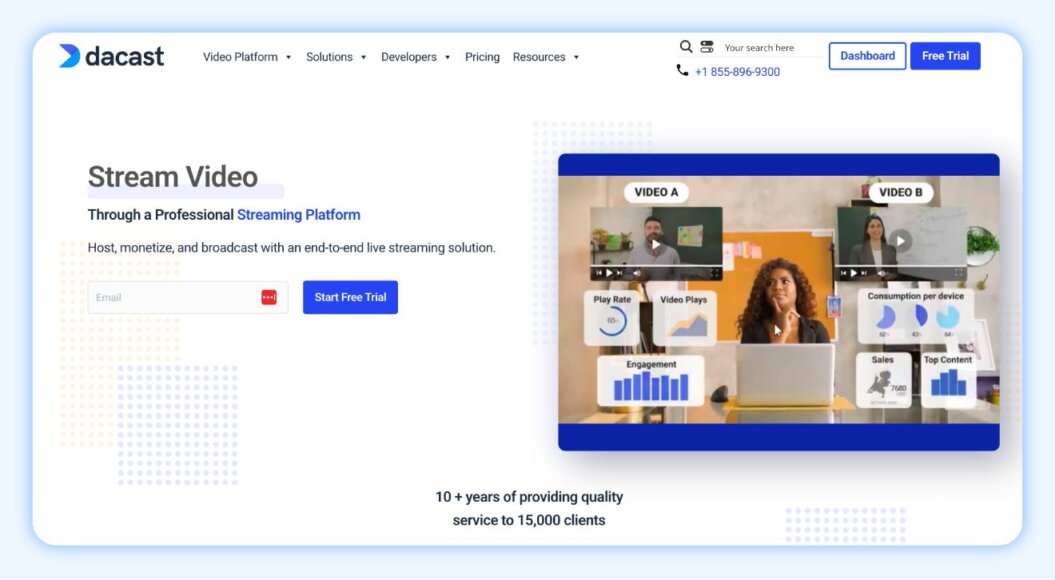Open the Dashboard

(866, 55)
